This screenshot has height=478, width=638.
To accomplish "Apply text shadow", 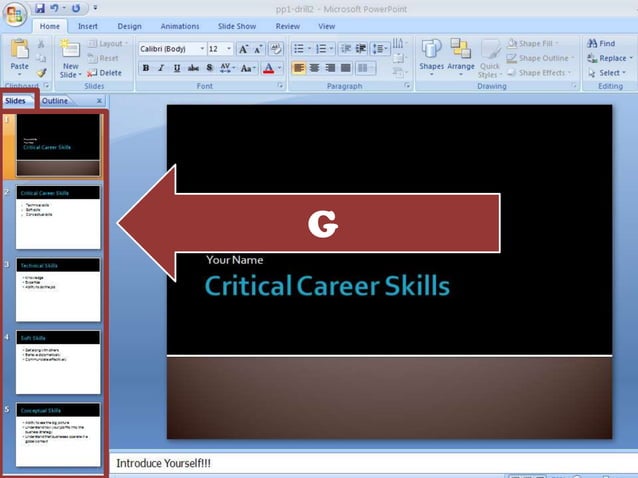I will point(210,68).
